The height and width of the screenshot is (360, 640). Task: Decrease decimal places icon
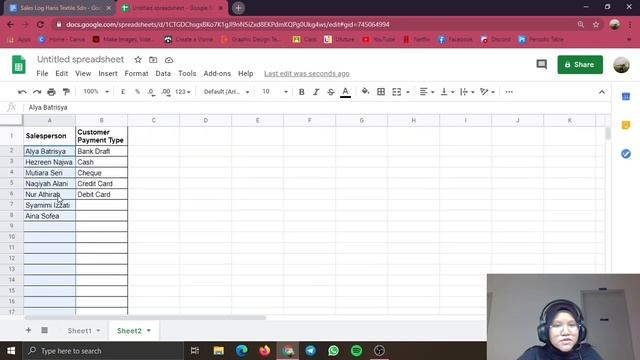coord(151,92)
